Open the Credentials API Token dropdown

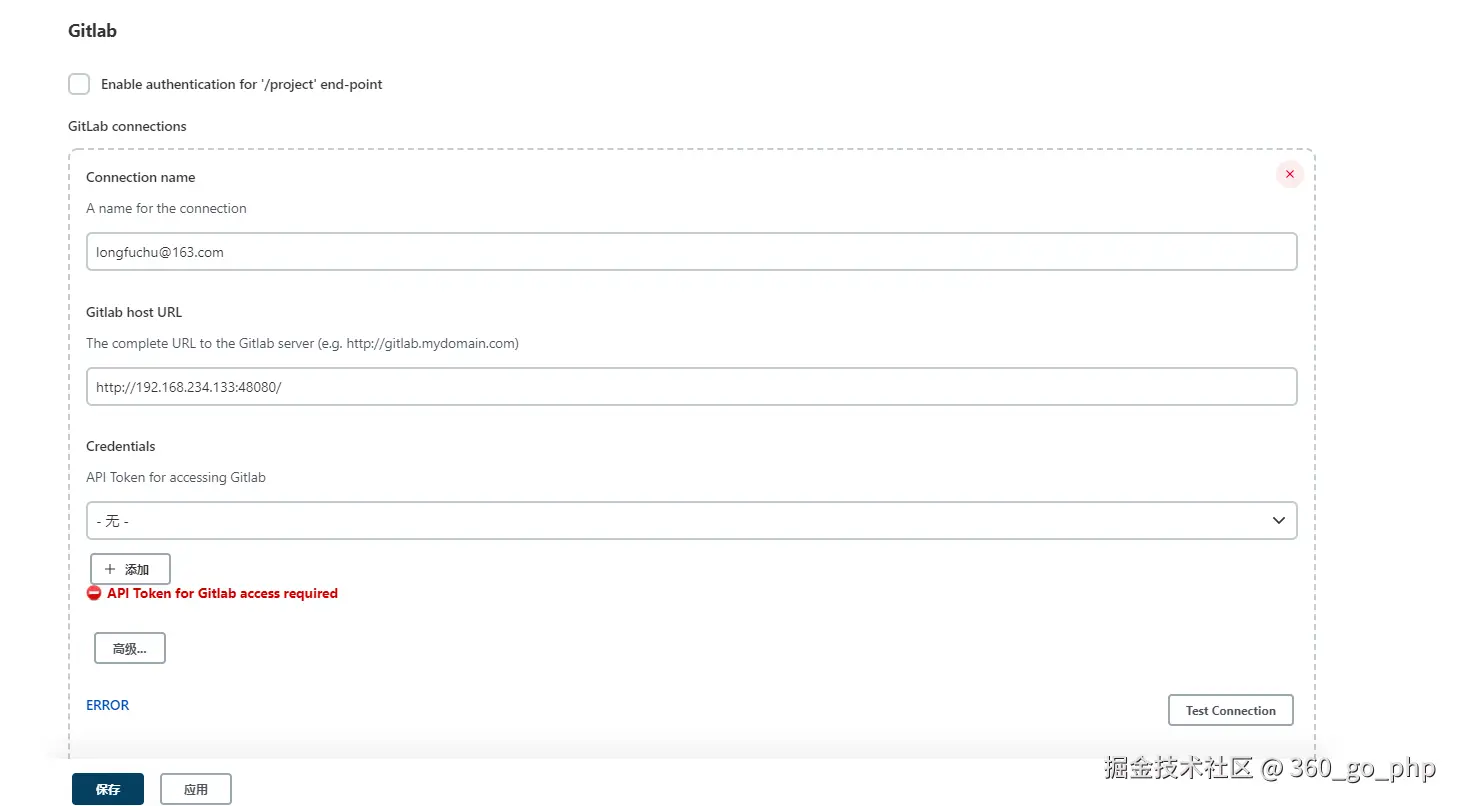[690, 521]
